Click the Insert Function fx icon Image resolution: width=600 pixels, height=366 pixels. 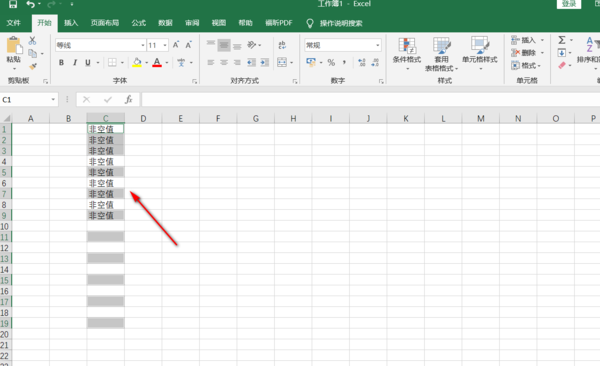(x=129, y=100)
